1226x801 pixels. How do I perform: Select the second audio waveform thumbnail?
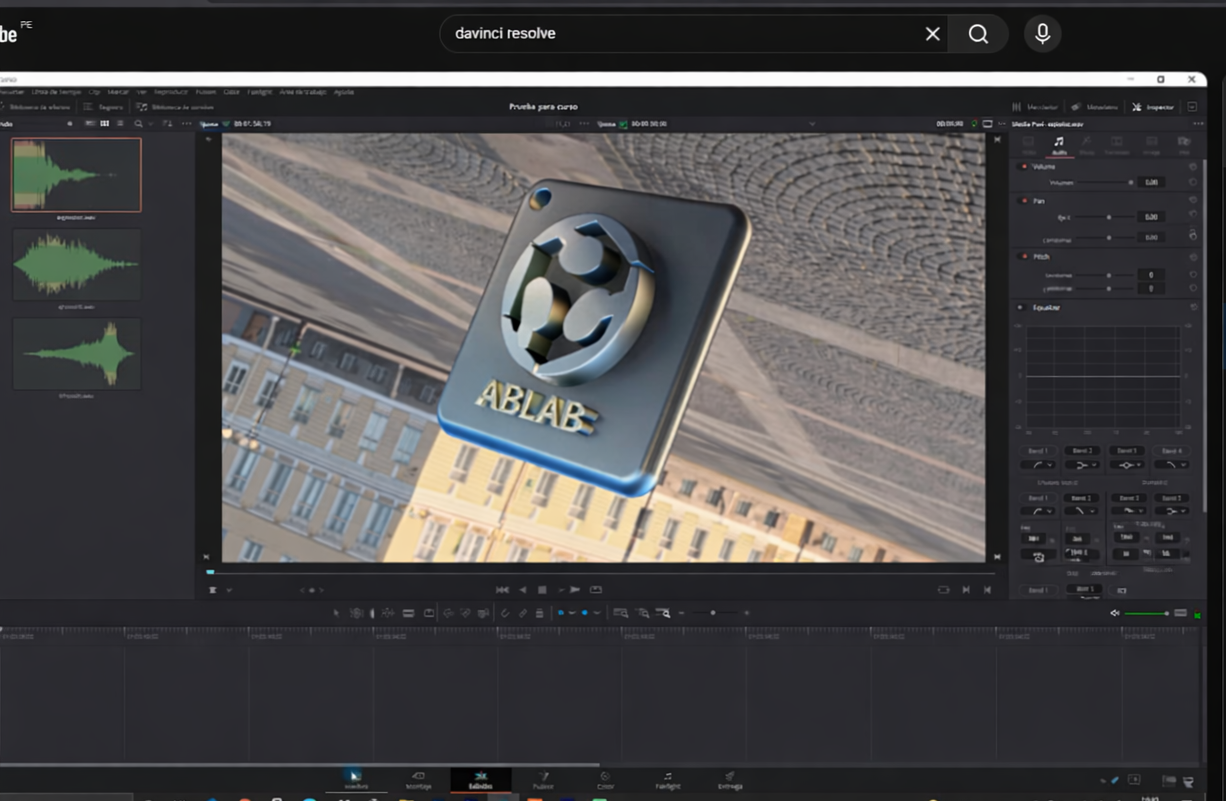point(76,264)
